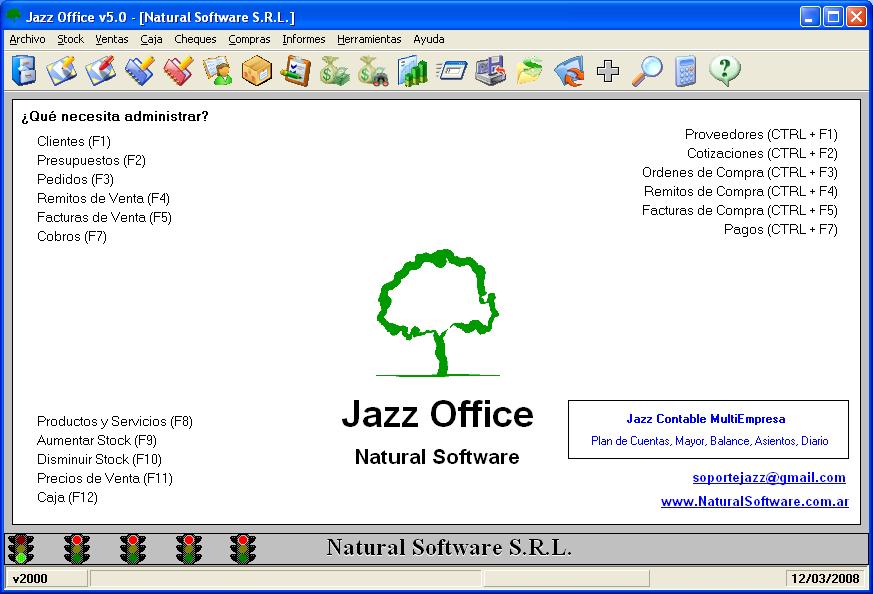Open the Informes menu
Viewport: 873px width, 594px height.
tap(304, 40)
